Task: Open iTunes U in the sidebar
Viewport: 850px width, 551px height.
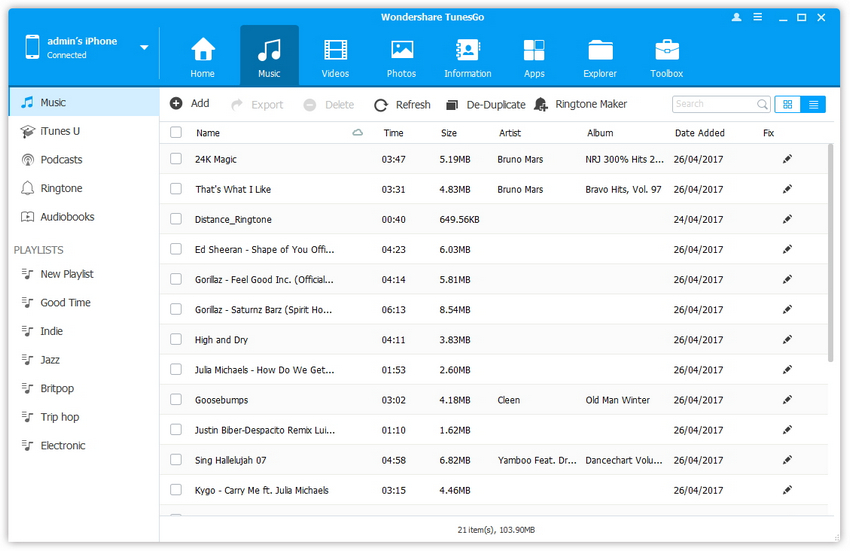Action: tap(84, 131)
